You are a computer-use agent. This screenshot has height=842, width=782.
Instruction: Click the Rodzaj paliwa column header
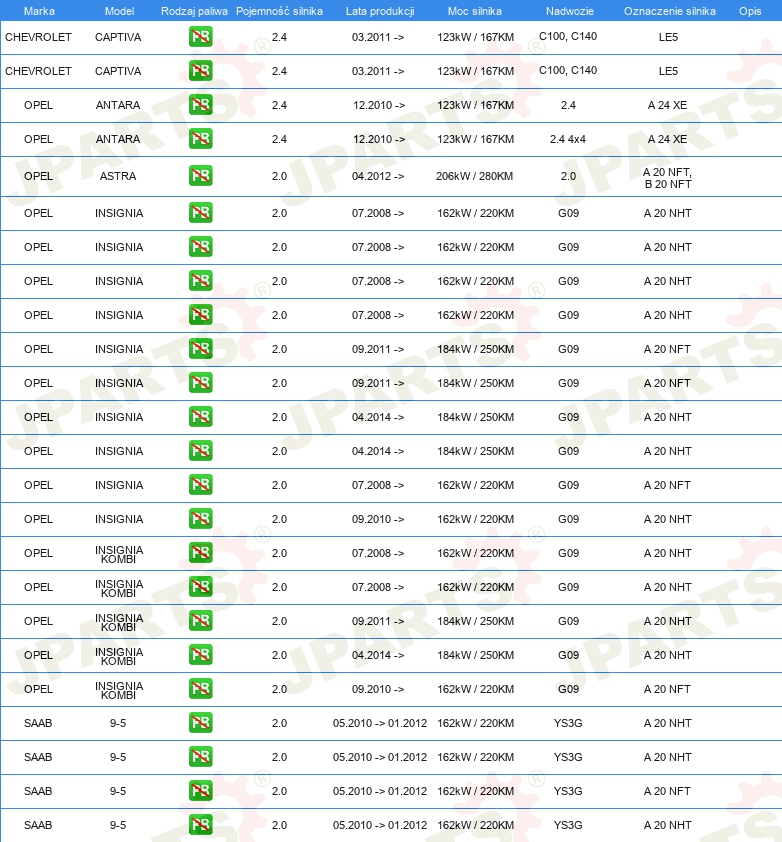tap(194, 11)
